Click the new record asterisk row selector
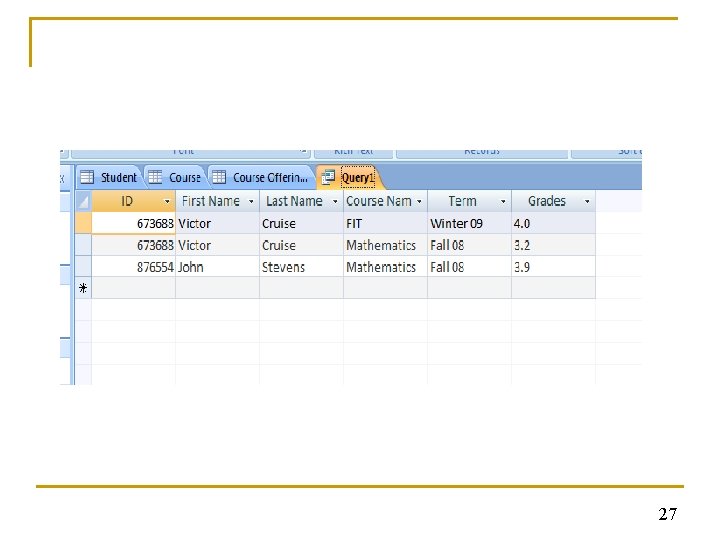The width and height of the screenshot is (720, 540). (83, 288)
